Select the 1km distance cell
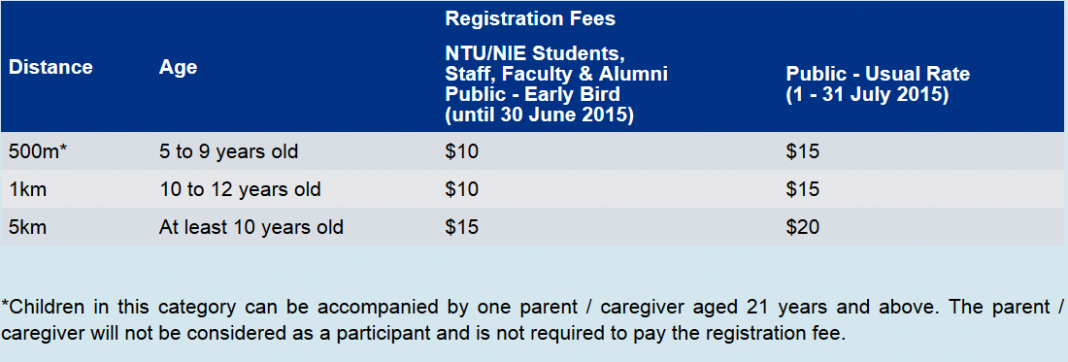Screen dimensions: 1068x362 pyautogui.click(x=27, y=189)
